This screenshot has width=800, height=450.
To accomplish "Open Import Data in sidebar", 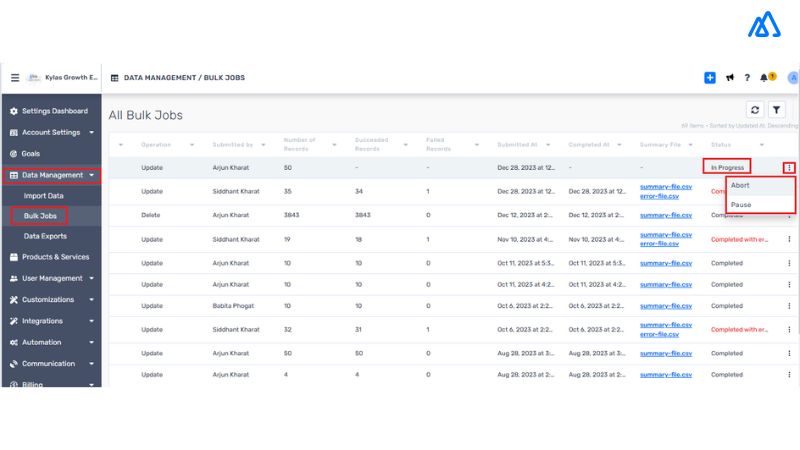I will (44, 196).
